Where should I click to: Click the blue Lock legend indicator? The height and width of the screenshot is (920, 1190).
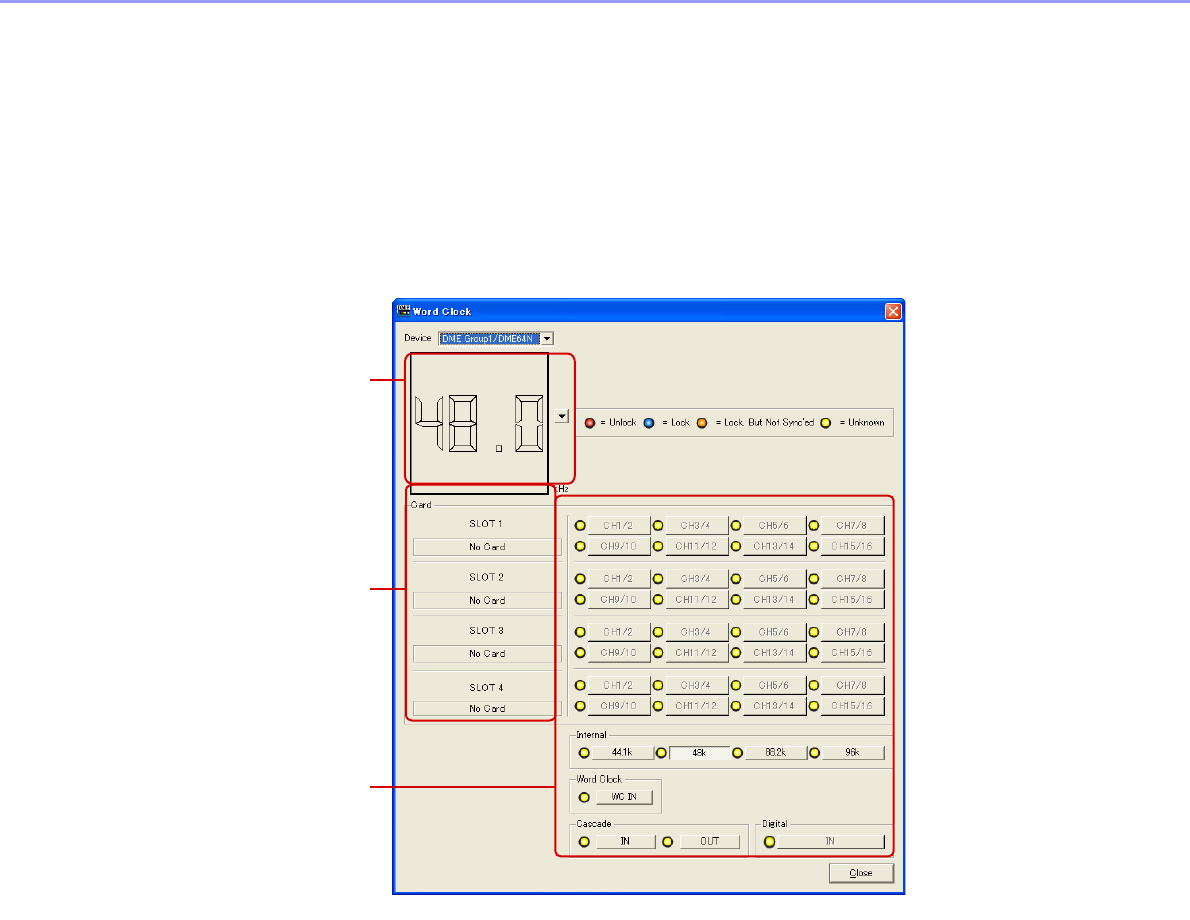(649, 423)
